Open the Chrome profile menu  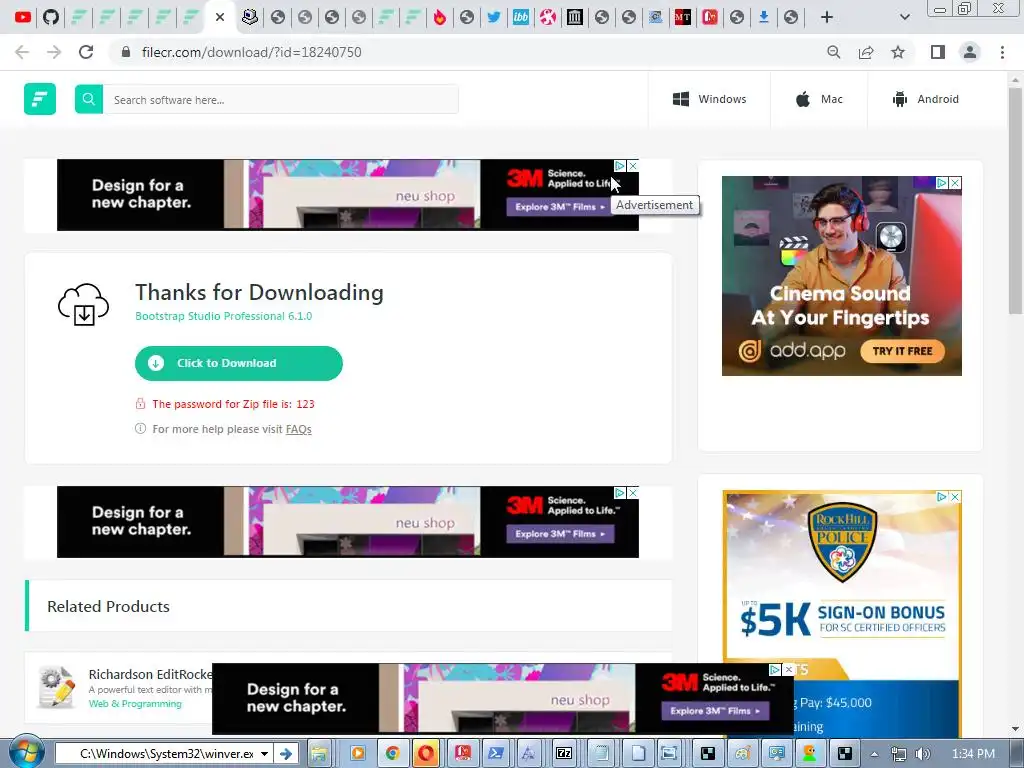click(970, 52)
